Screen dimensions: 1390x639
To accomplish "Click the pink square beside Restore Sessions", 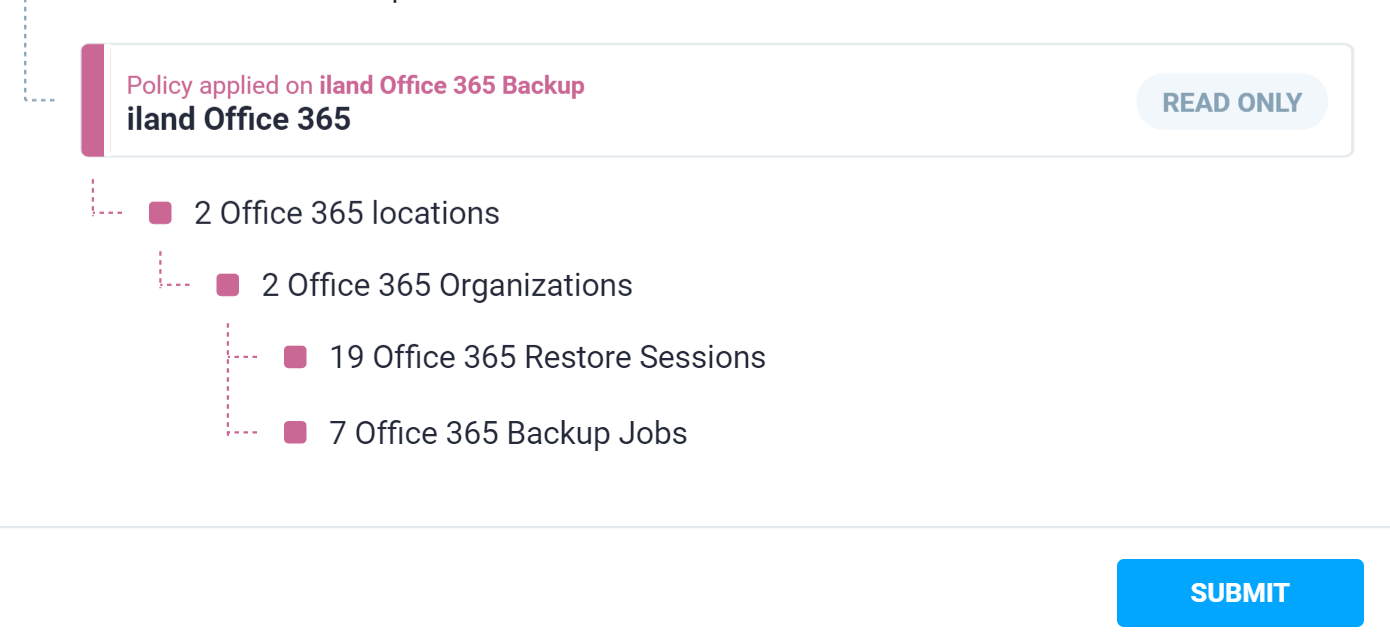I will click(295, 357).
